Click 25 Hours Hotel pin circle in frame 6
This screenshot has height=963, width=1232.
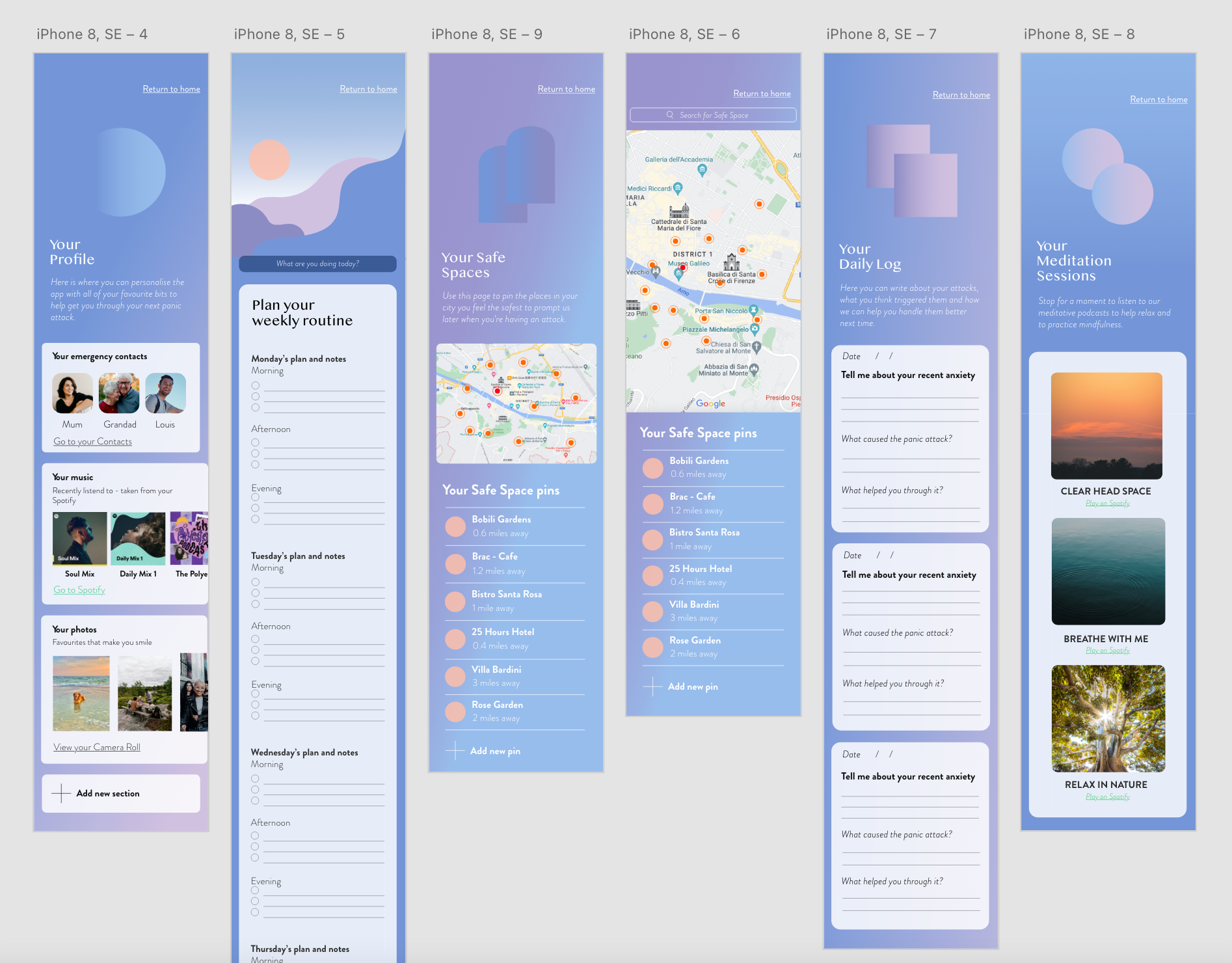pyautogui.click(x=653, y=575)
